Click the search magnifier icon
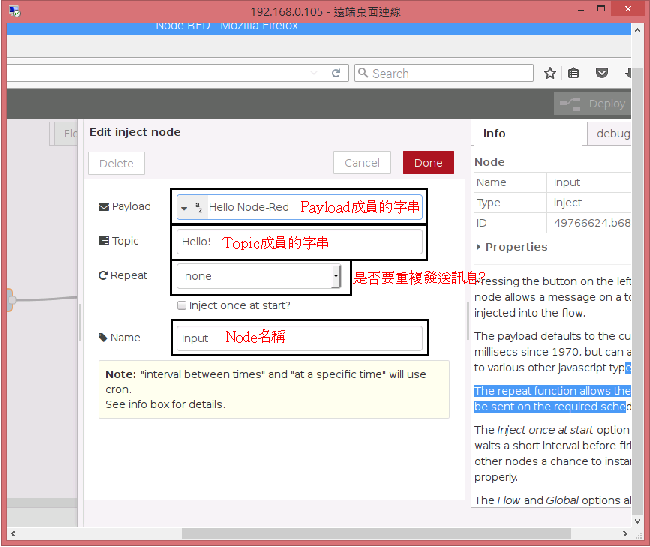650x547 pixels. coord(363,73)
